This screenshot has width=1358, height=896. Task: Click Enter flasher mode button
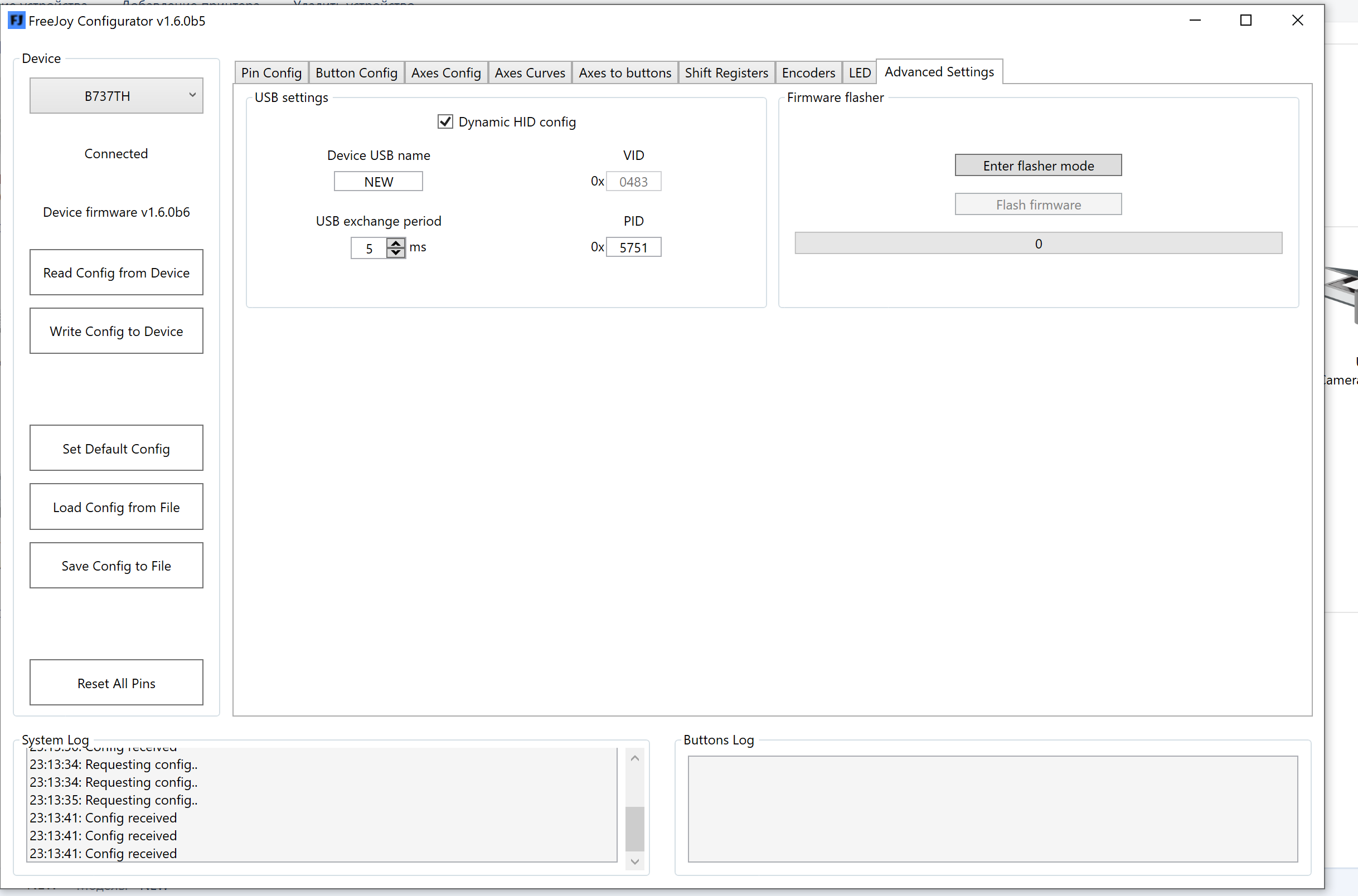[x=1039, y=165]
